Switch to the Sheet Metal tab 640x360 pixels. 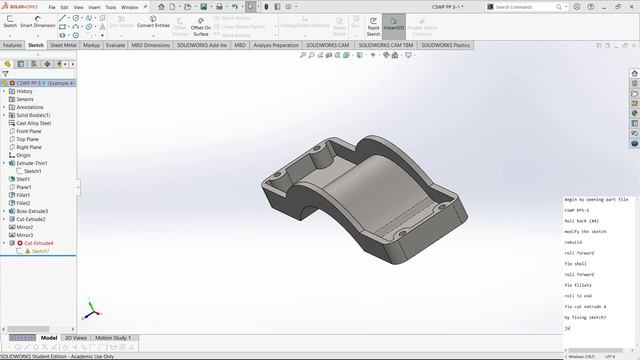pos(63,45)
